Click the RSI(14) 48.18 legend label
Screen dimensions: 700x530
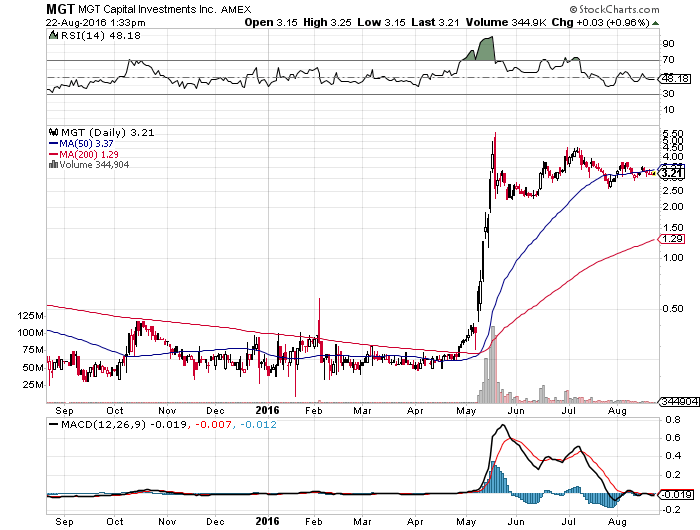pyautogui.click(x=100, y=35)
